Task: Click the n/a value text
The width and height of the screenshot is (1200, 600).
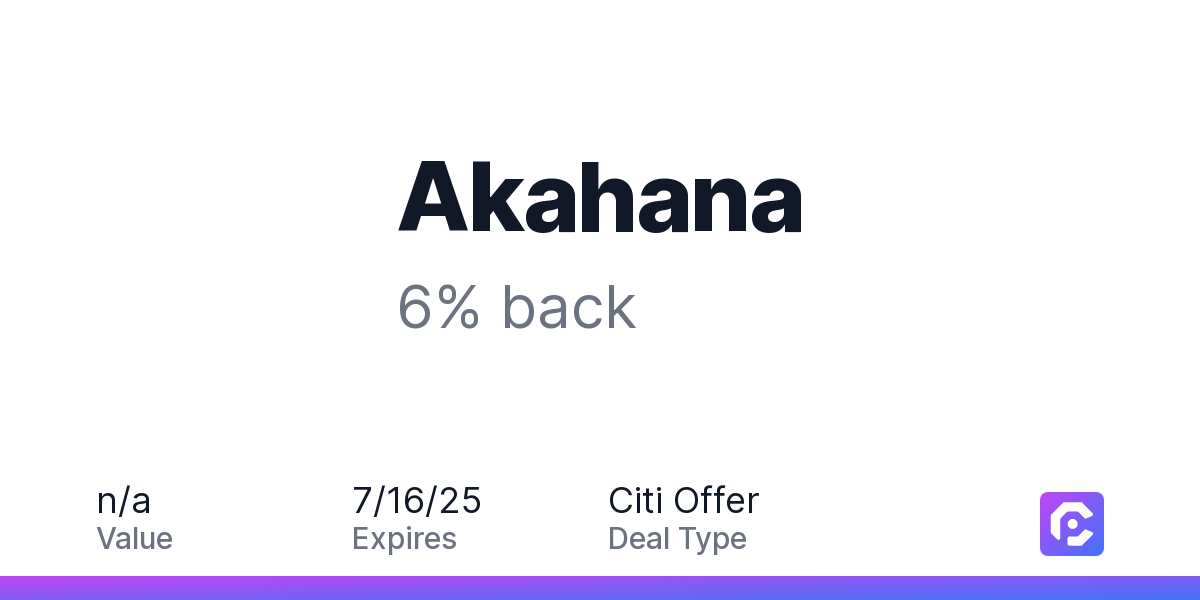Action: (x=124, y=501)
